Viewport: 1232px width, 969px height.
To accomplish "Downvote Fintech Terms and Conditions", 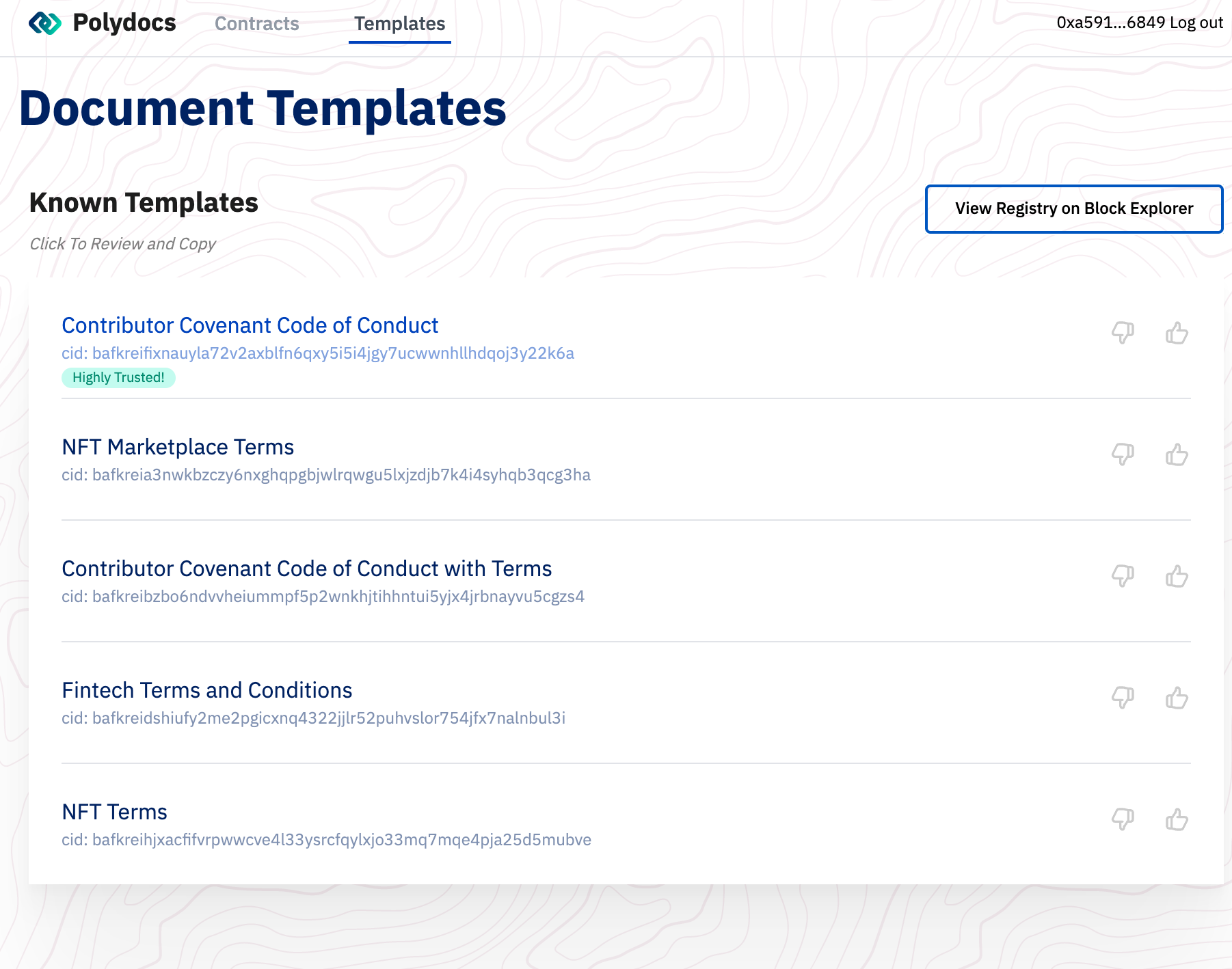I will click(x=1123, y=698).
